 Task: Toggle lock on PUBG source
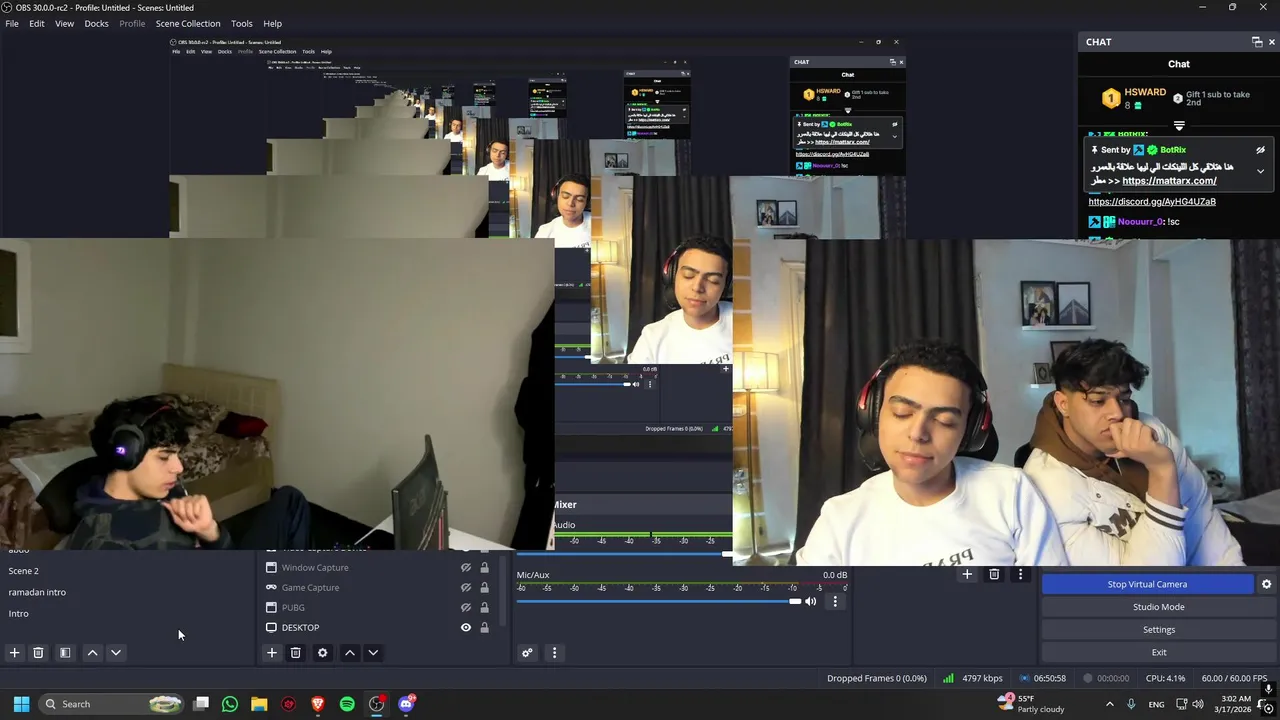coord(484,607)
